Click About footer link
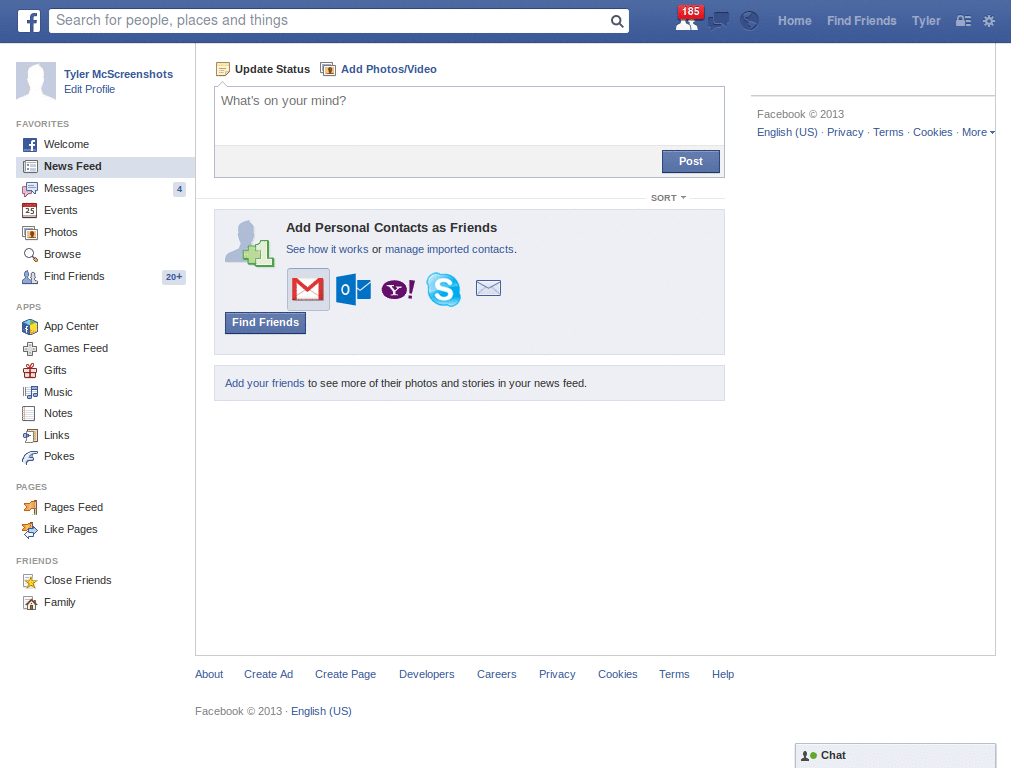The image size is (1024, 768). pos(209,675)
